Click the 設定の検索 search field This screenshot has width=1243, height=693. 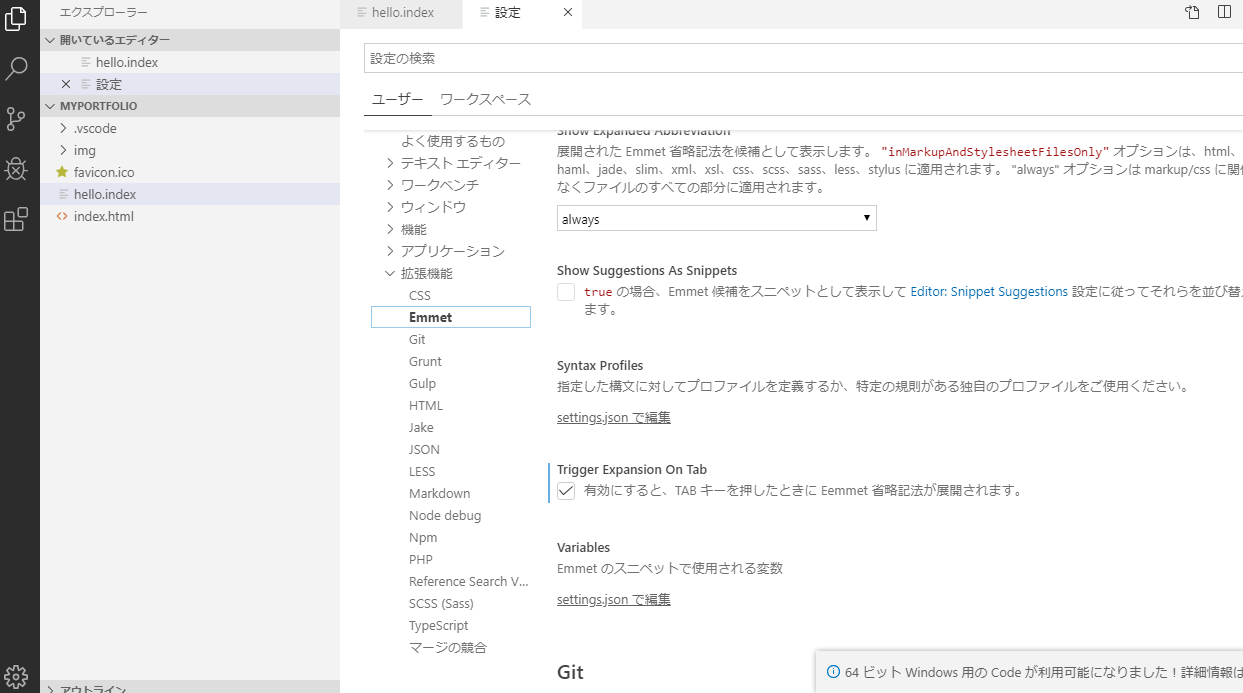pos(803,58)
